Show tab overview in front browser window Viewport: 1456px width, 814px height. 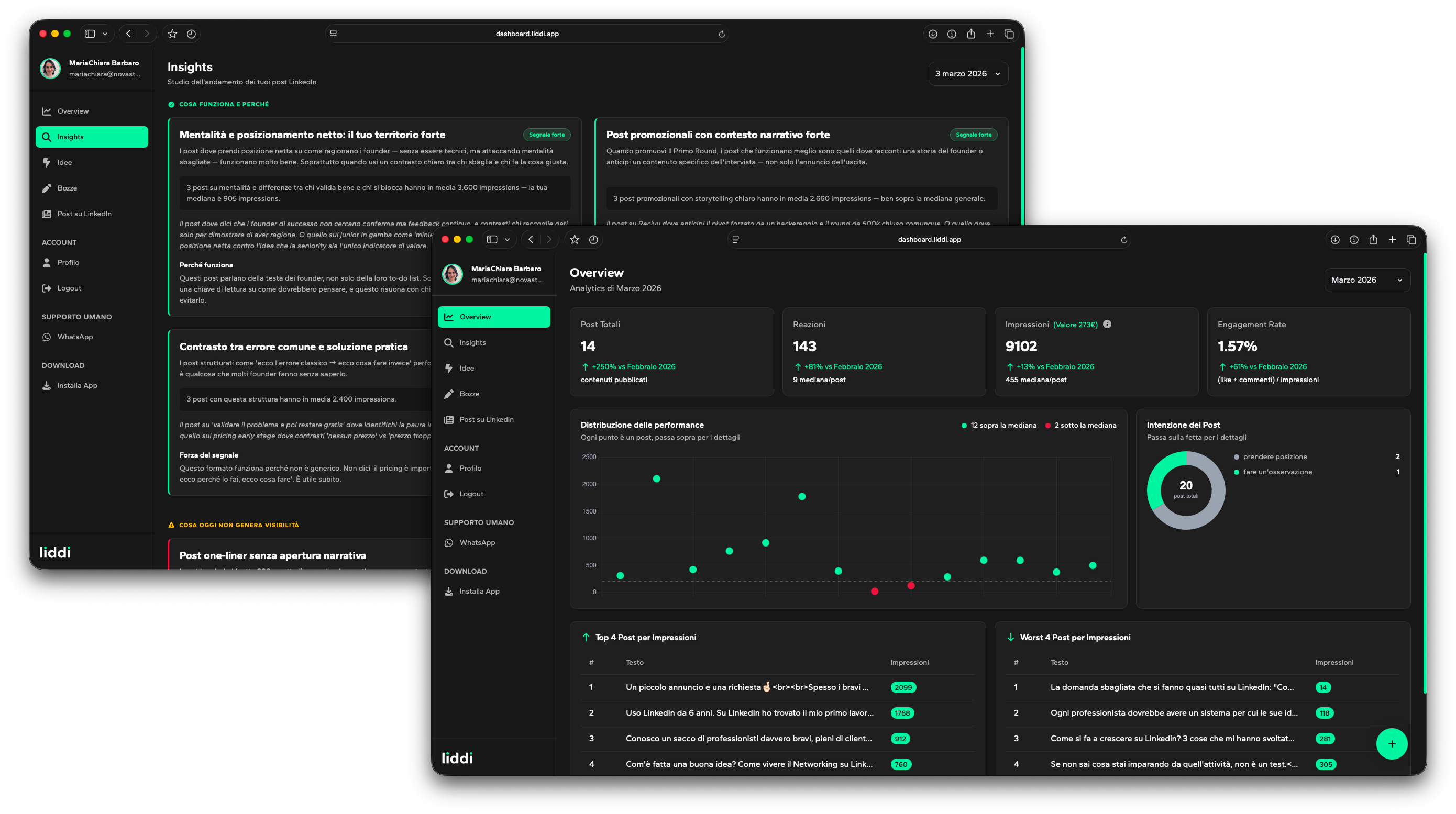click(1411, 240)
